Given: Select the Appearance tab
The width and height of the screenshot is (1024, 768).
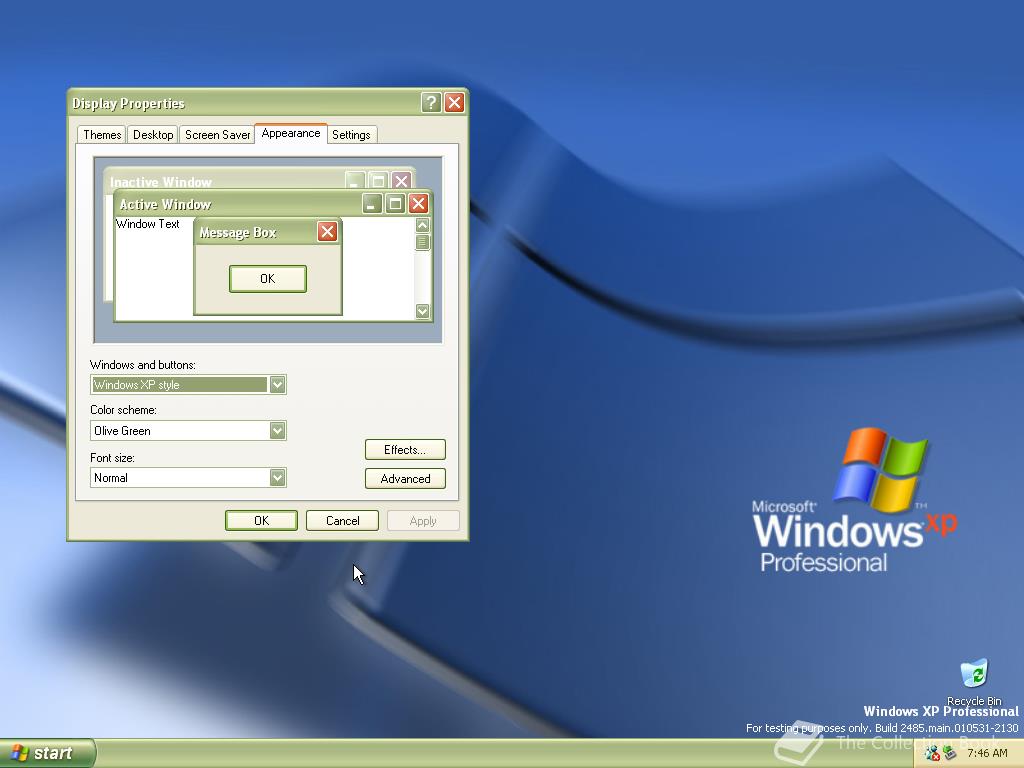Looking at the screenshot, I should (x=291, y=133).
